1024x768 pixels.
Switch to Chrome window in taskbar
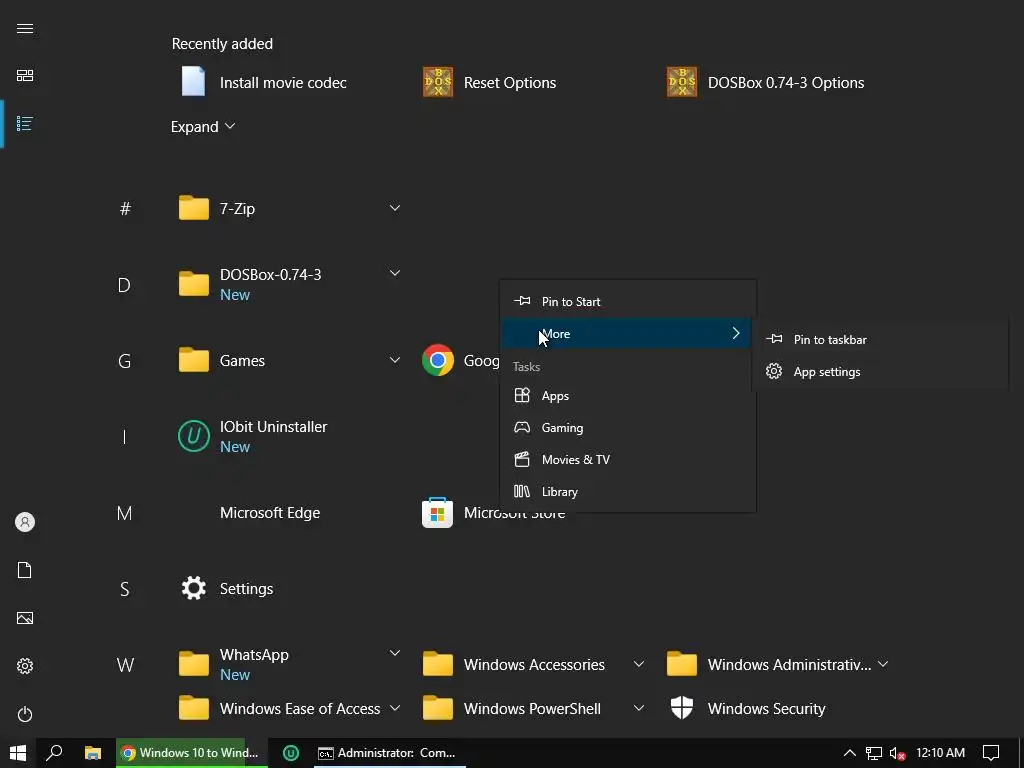coord(191,753)
